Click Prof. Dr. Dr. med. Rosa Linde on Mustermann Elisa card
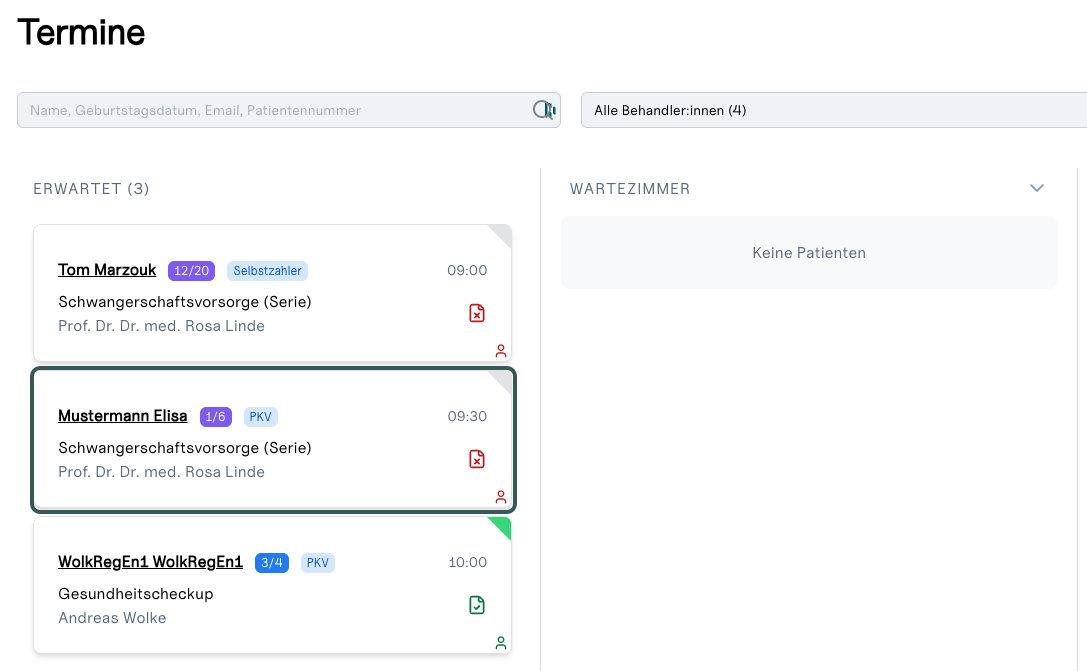This screenshot has width=1087, height=671. (162, 472)
